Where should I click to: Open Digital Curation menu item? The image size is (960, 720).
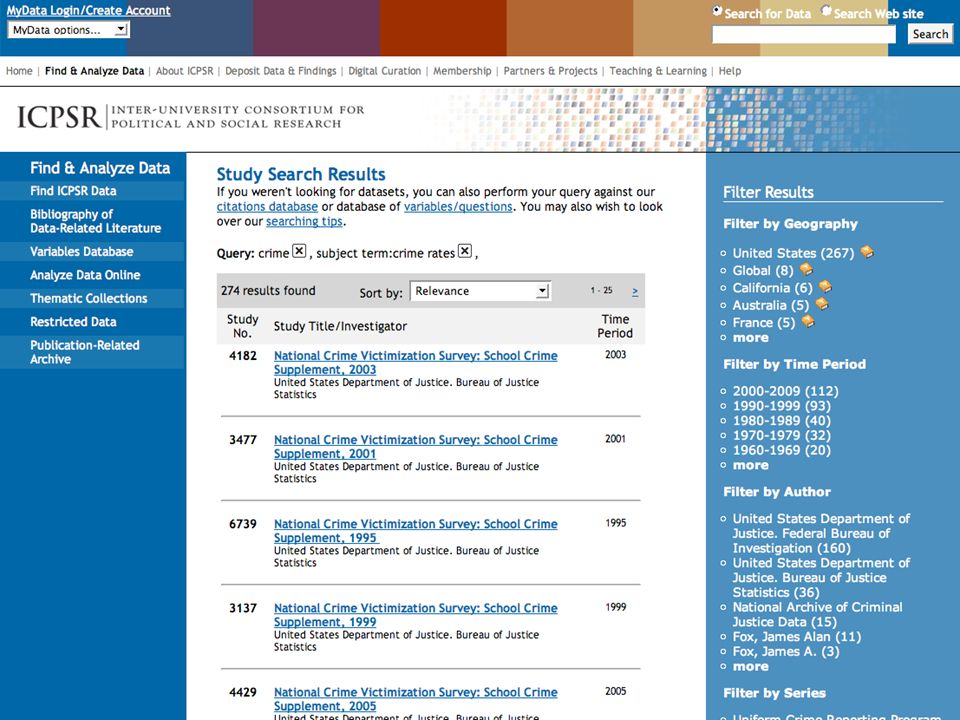pos(384,71)
